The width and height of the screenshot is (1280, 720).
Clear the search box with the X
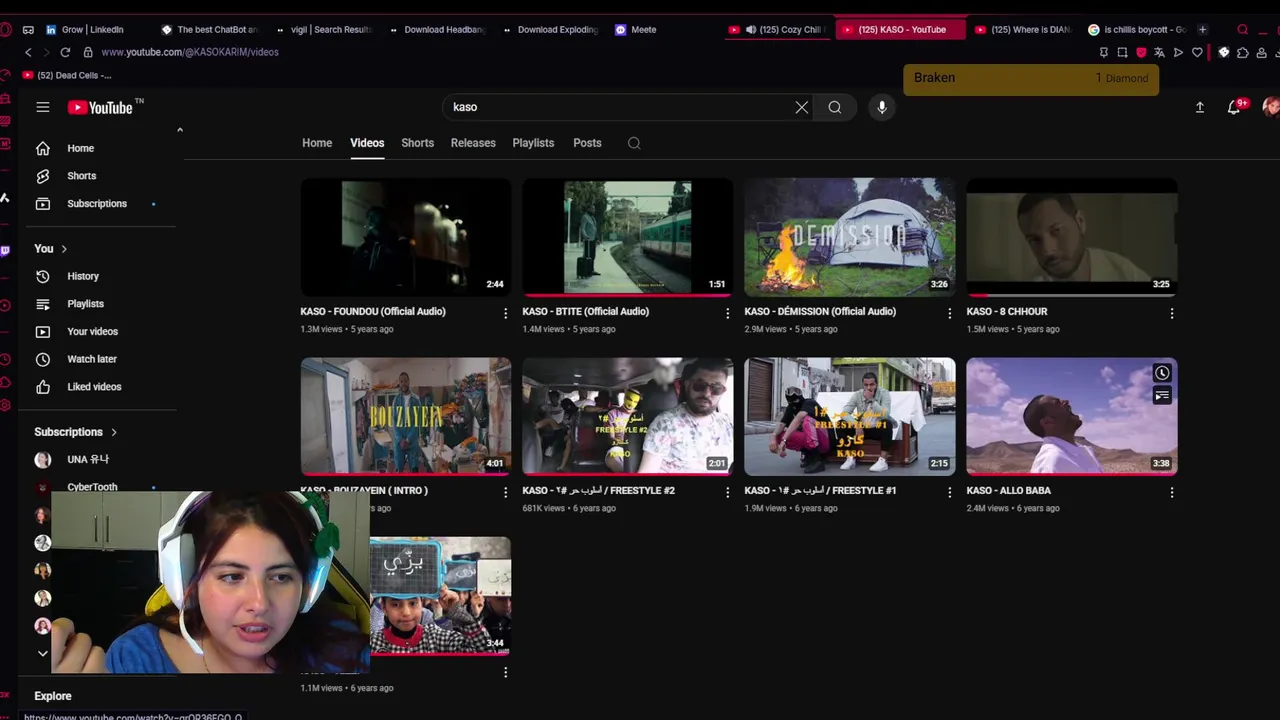[802, 107]
